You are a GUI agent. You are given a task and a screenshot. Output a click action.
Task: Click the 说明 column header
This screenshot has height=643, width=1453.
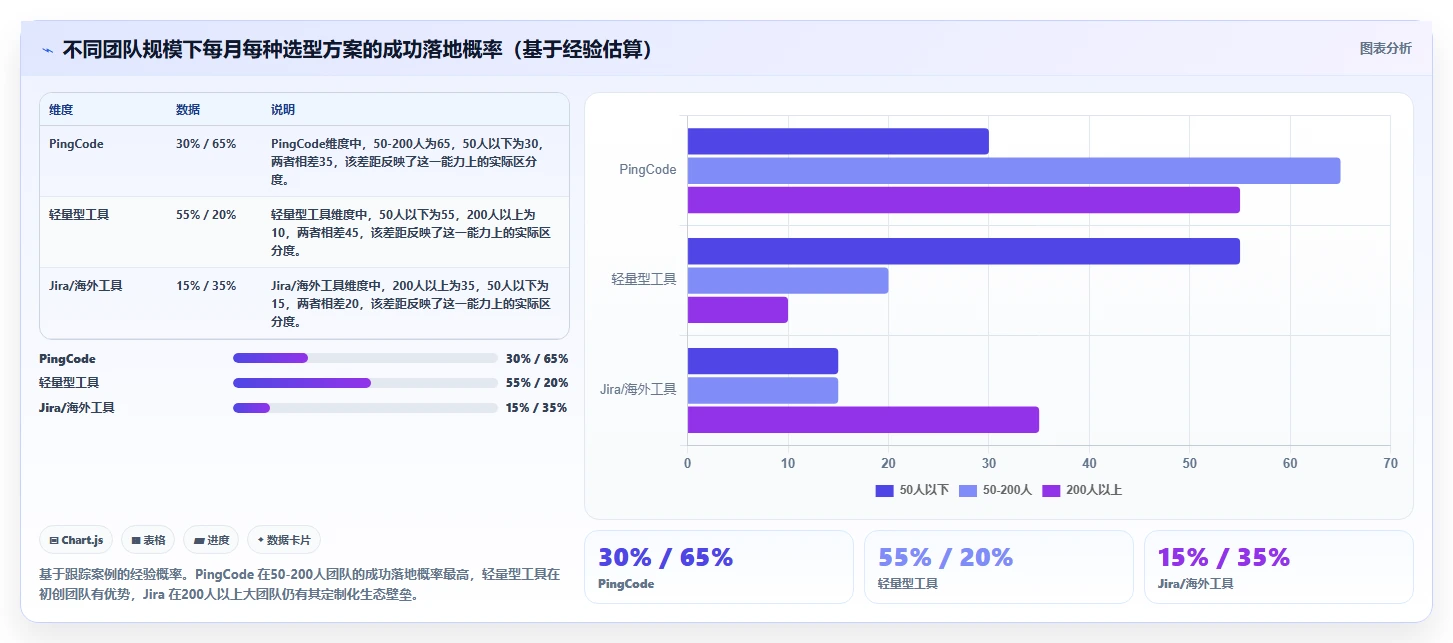pos(283,110)
